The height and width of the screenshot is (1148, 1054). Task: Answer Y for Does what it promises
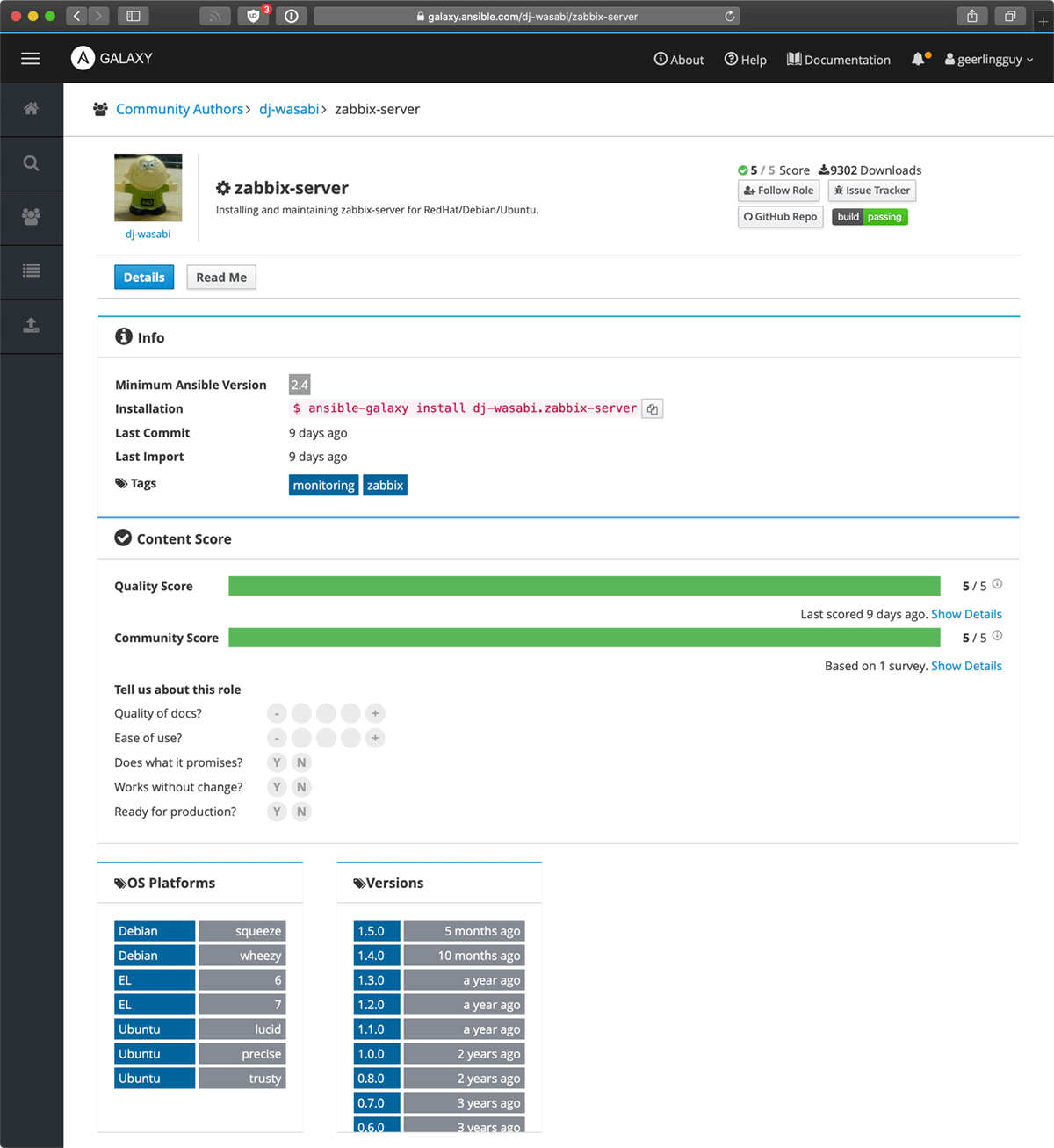[x=277, y=762]
